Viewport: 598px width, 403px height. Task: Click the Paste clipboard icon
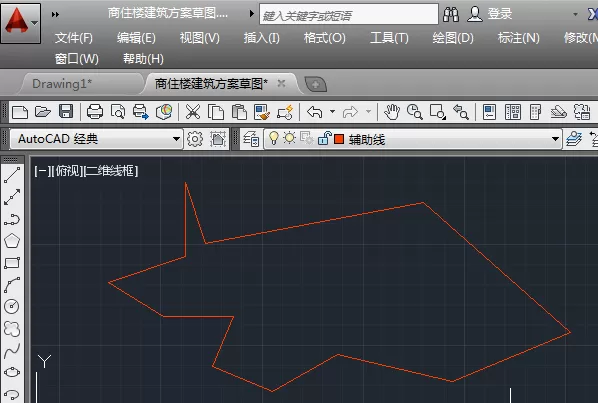click(239, 112)
